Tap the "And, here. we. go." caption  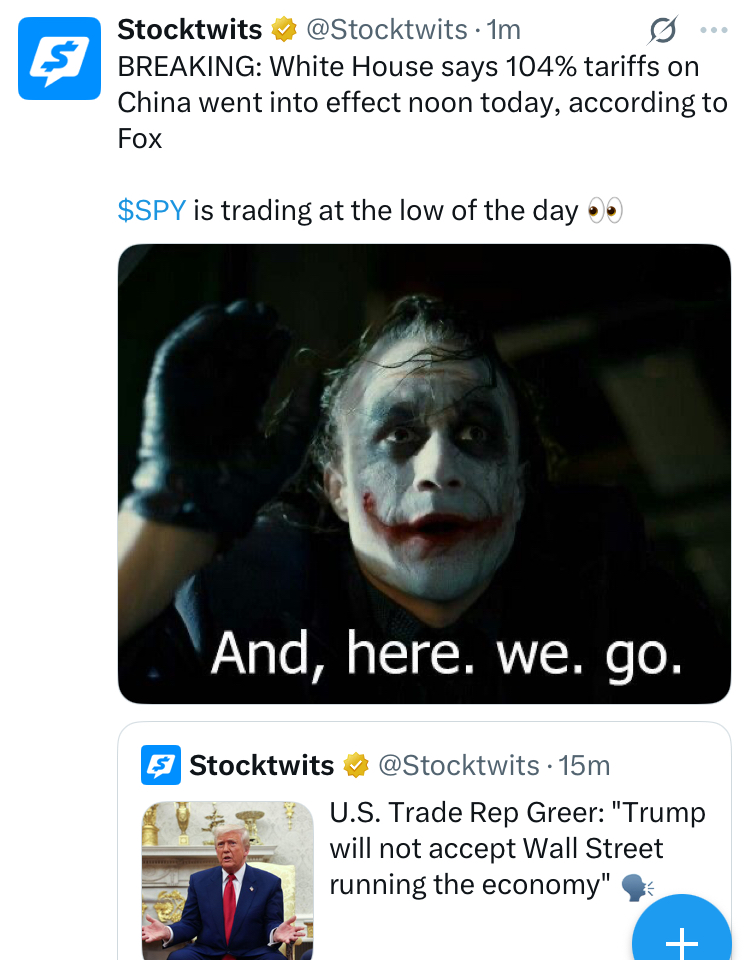click(x=446, y=656)
